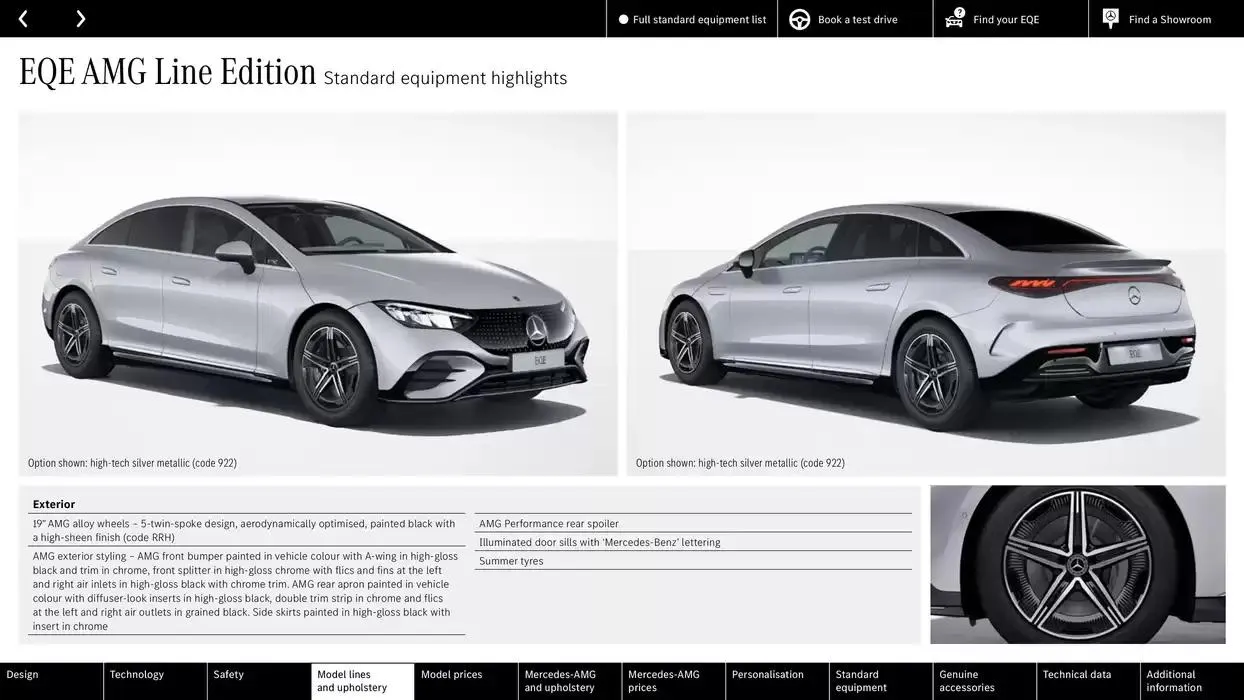Open Full standard equipment list
Screen dimensions: 1244x700
692,19
